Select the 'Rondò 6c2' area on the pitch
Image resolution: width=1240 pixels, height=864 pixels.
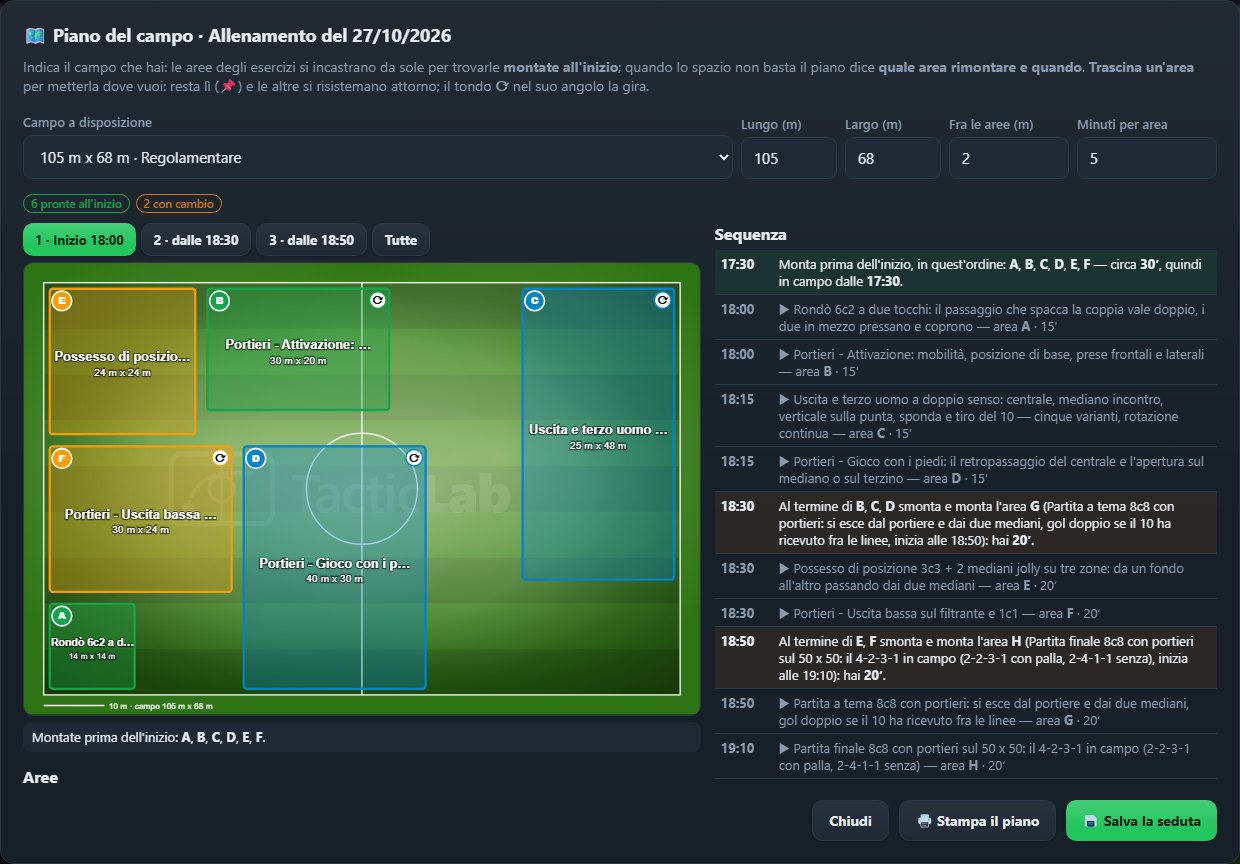(92, 646)
